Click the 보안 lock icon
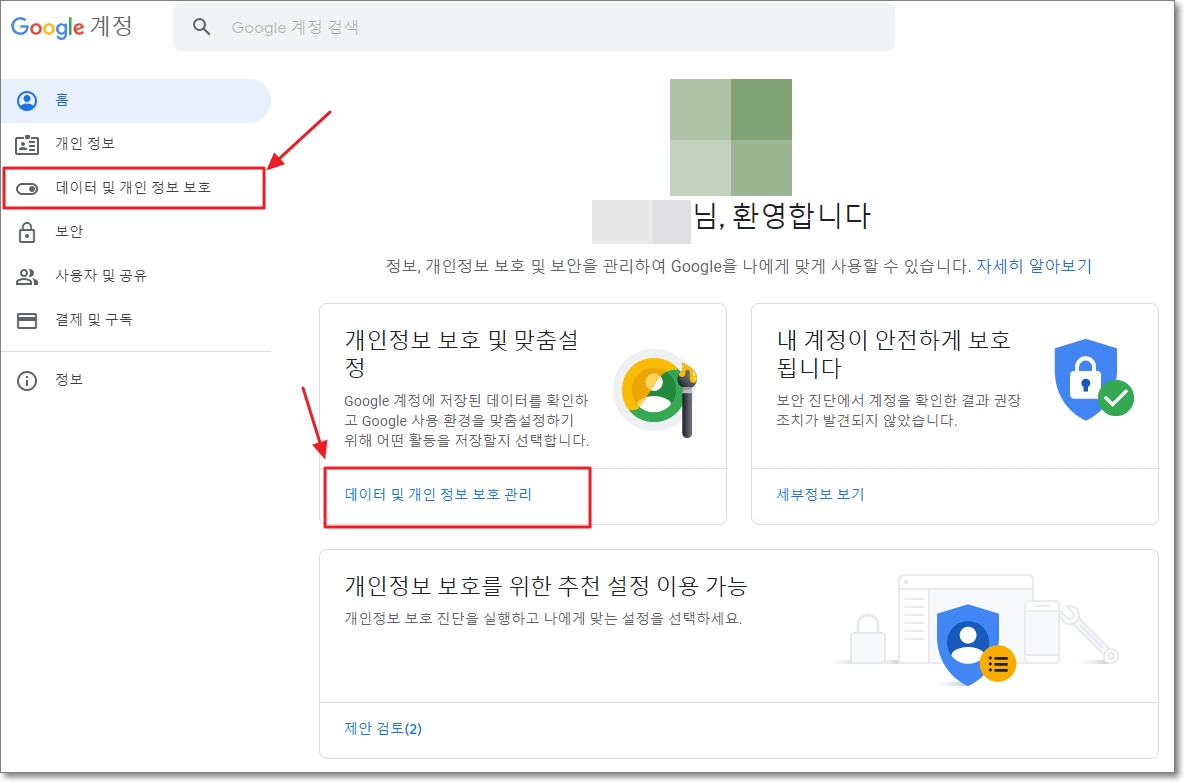 click(27, 232)
